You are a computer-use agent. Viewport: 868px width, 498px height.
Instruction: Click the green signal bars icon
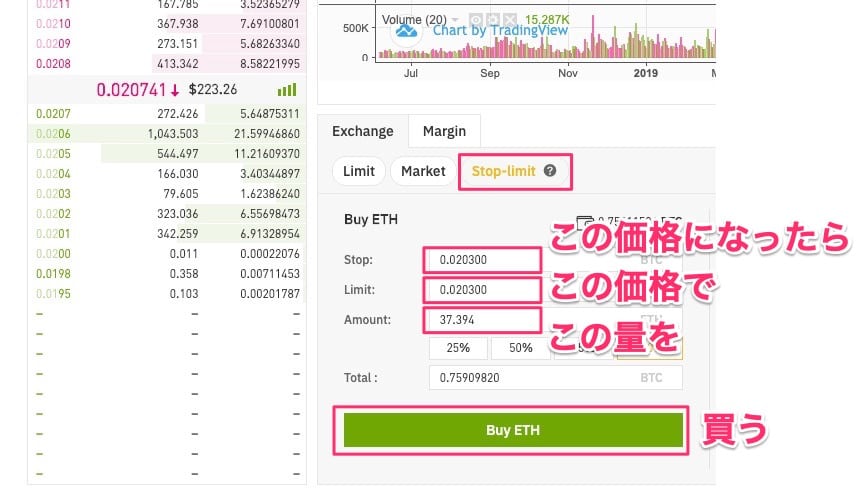[287, 90]
